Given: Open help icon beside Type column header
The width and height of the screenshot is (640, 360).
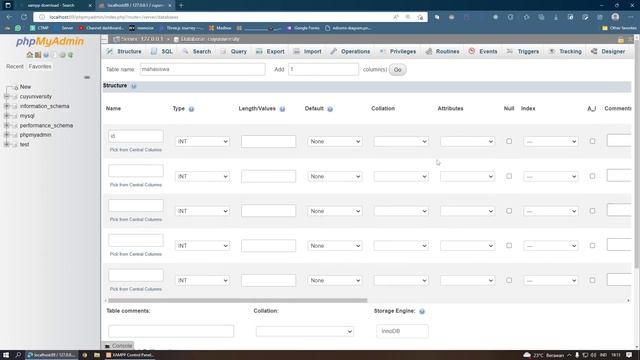Looking at the screenshot, I should pos(191,109).
